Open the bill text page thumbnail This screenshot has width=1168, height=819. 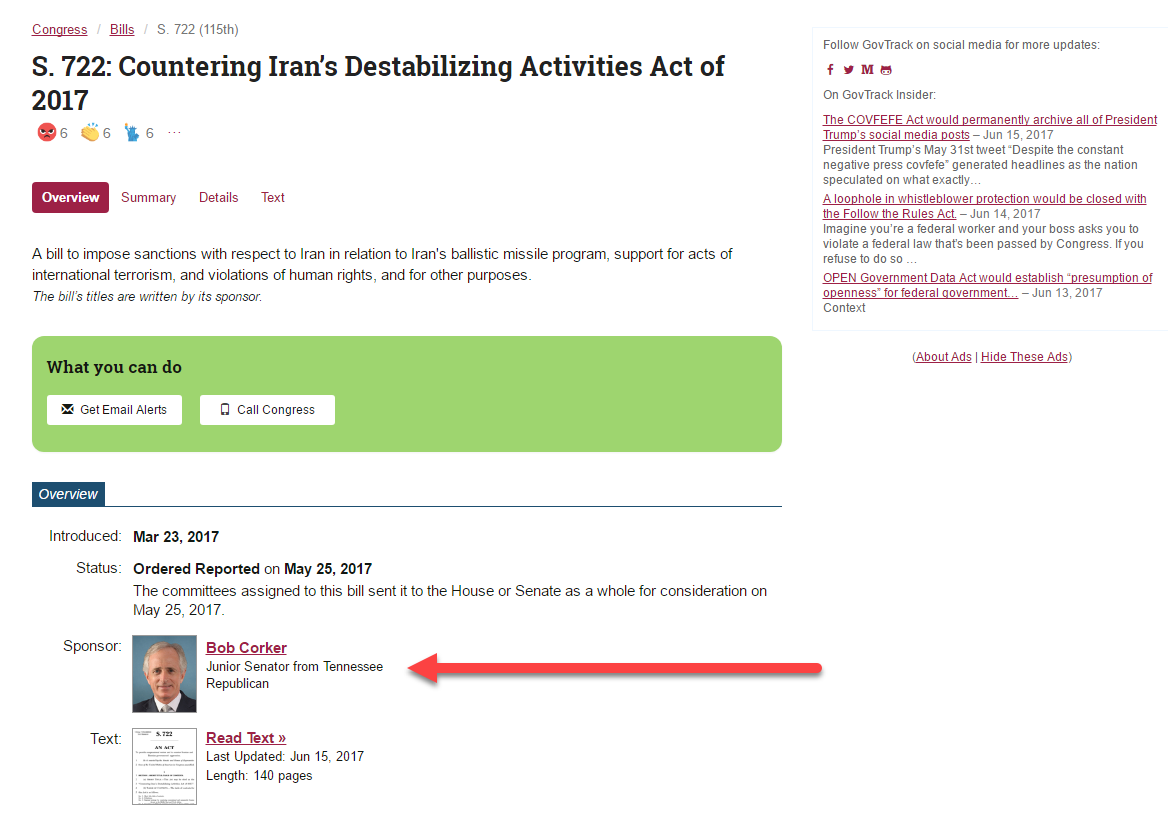coord(165,767)
